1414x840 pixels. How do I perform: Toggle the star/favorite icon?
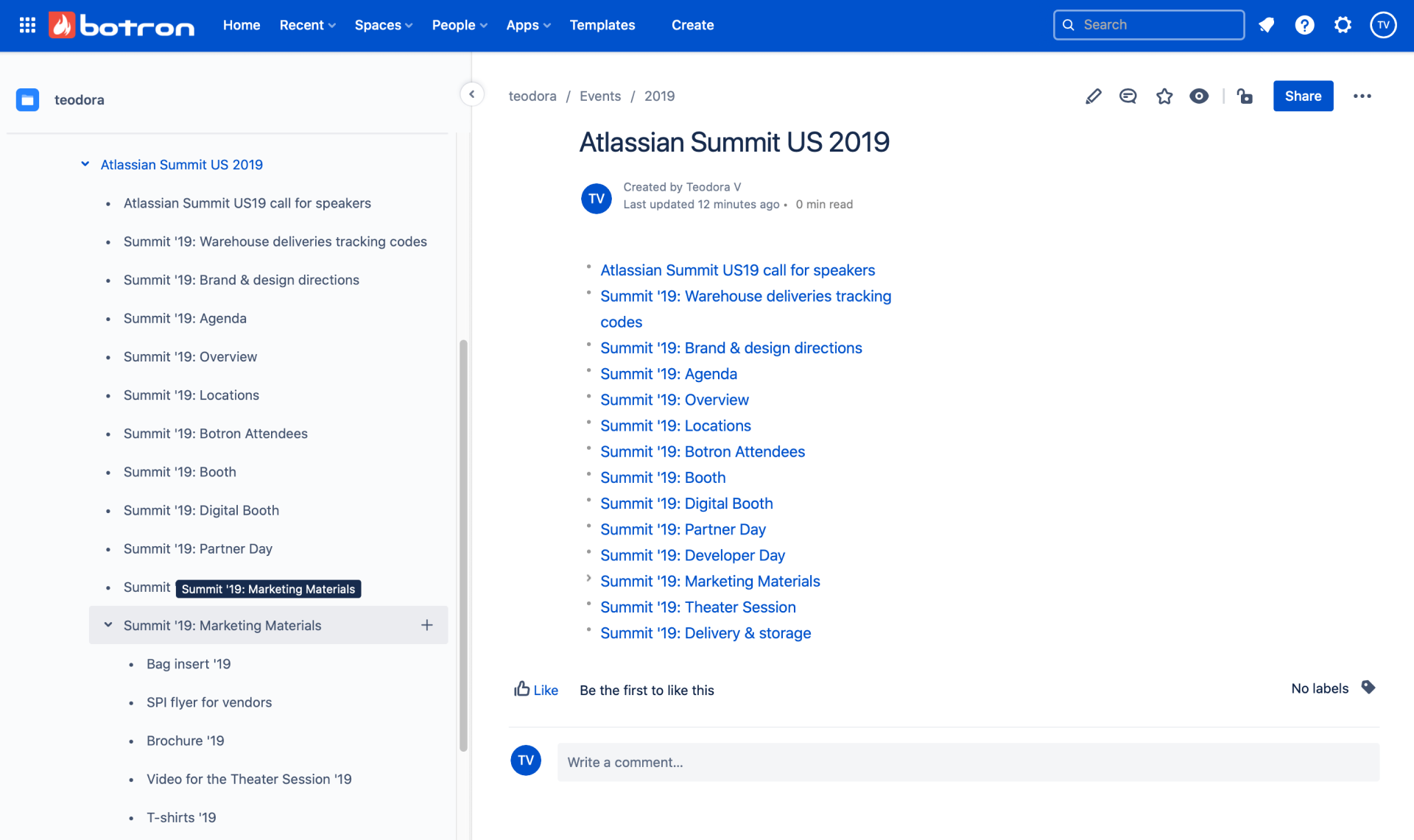(1163, 96)
